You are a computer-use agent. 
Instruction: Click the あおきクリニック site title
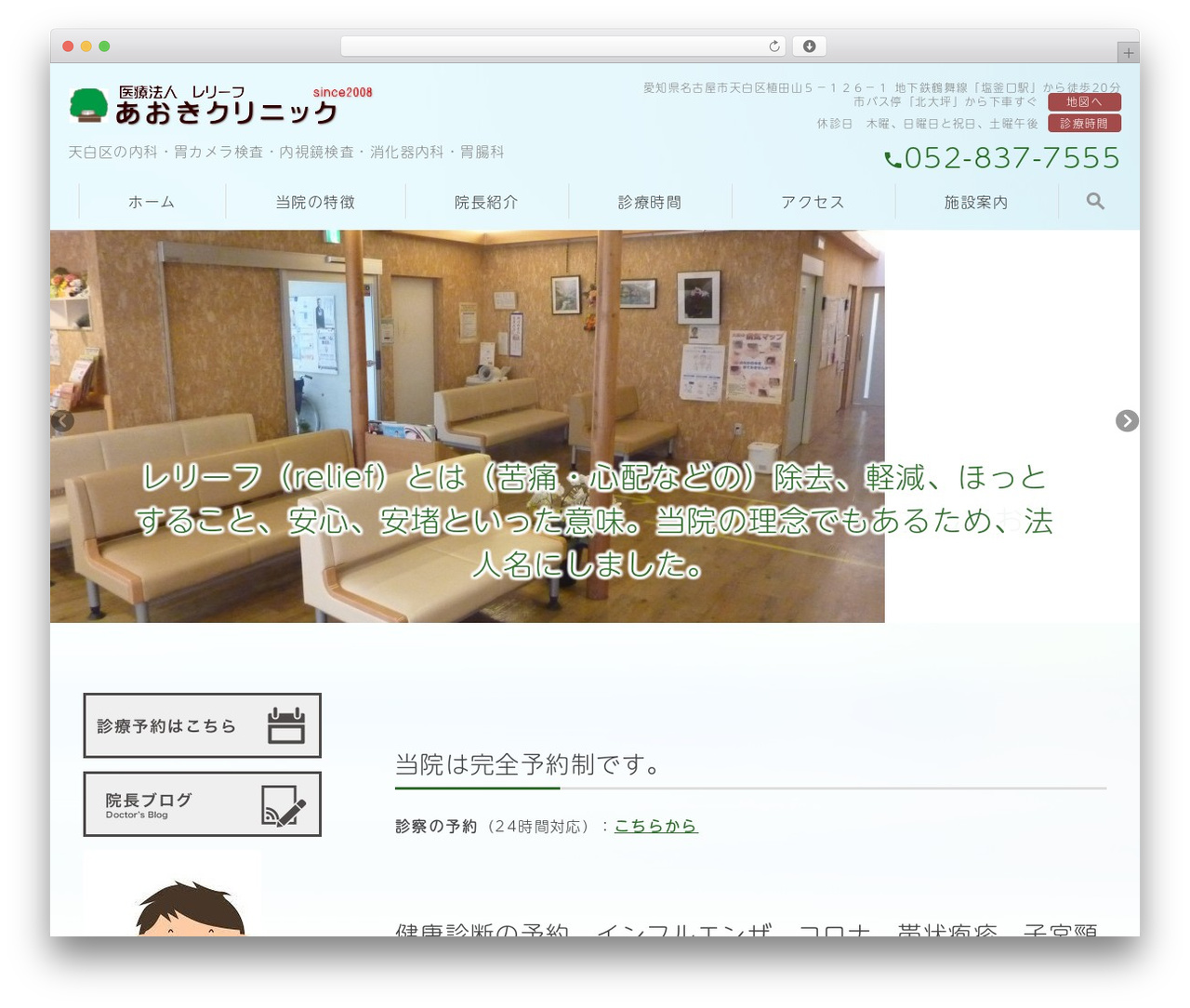pos(226,113)
